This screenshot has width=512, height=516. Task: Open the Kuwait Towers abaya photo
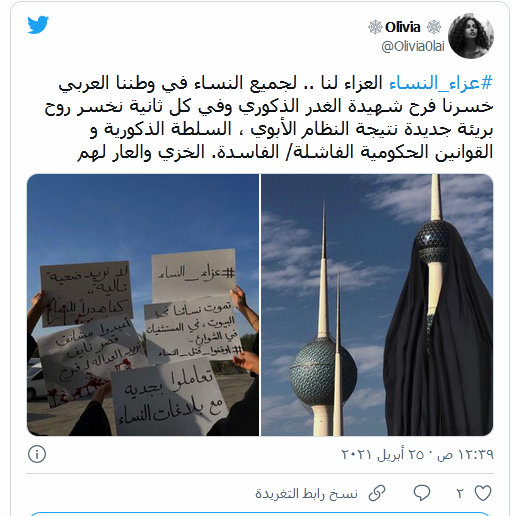[x=377, y=305]
